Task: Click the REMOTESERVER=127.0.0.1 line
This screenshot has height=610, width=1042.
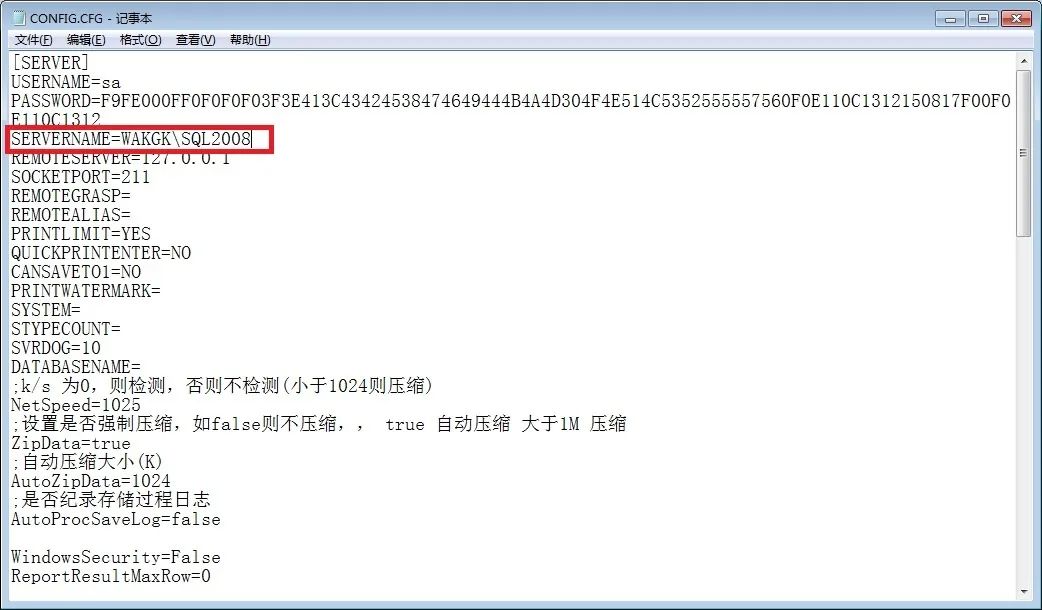Action: tap(120, 158)
